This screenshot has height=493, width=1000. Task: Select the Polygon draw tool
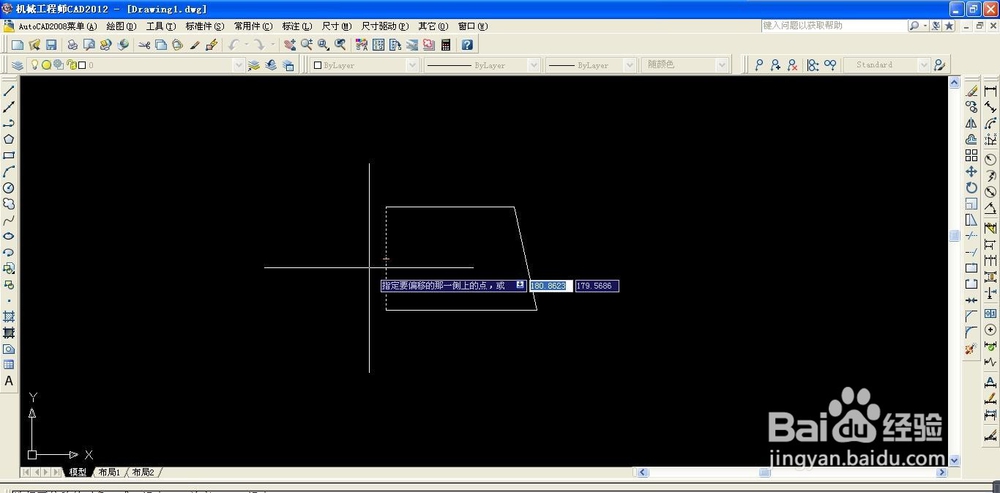(x=9, y=139)
